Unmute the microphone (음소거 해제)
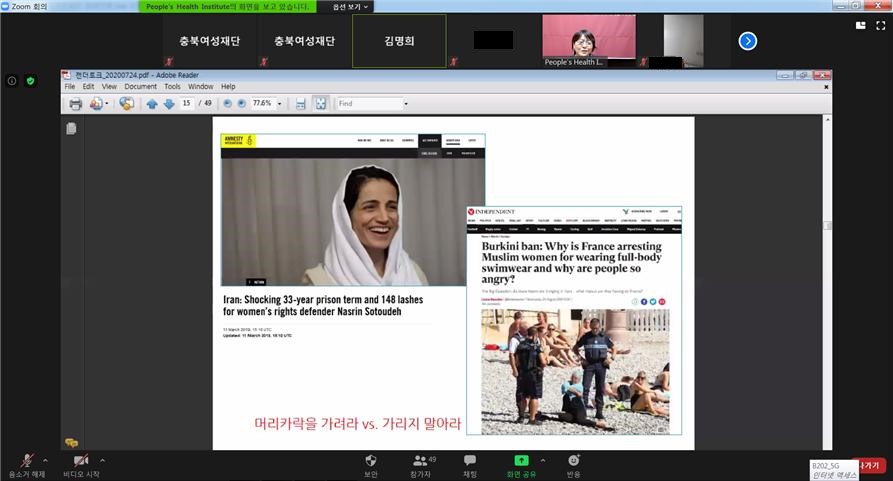 tap(26, 462)
